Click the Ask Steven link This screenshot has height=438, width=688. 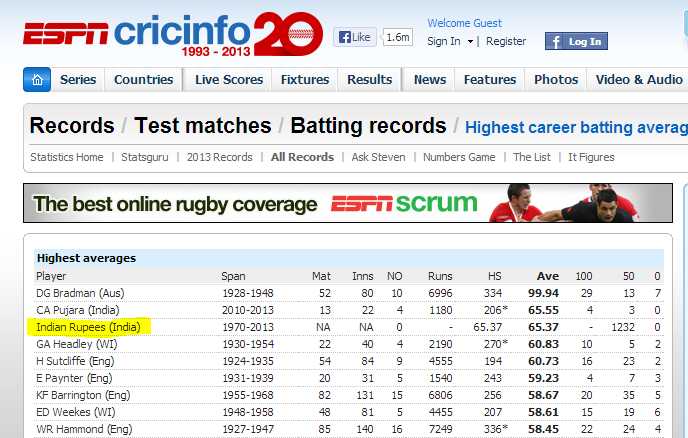[377, 157]
